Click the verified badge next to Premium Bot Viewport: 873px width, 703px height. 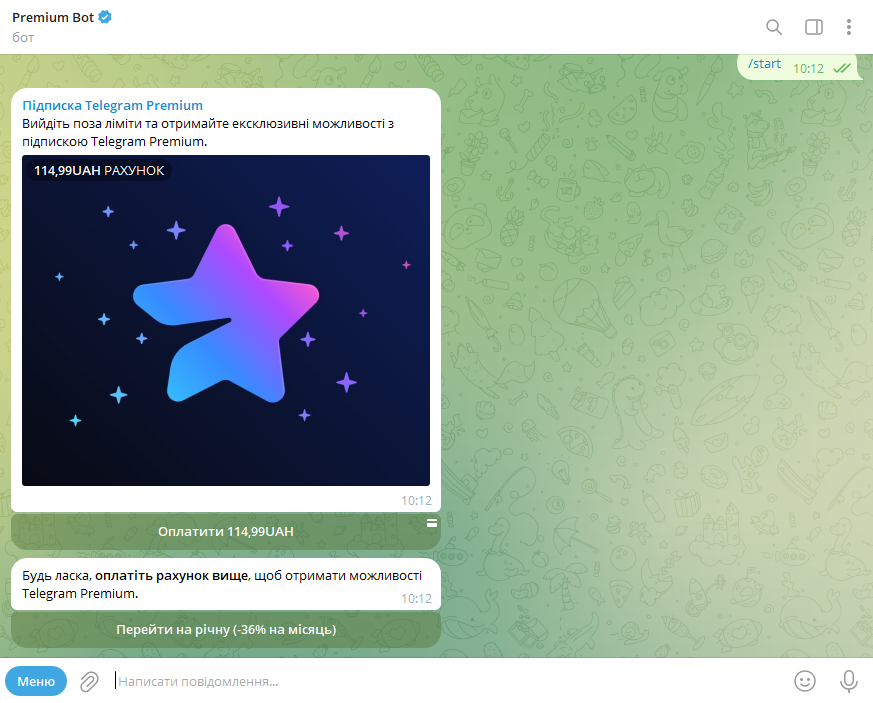105,17
